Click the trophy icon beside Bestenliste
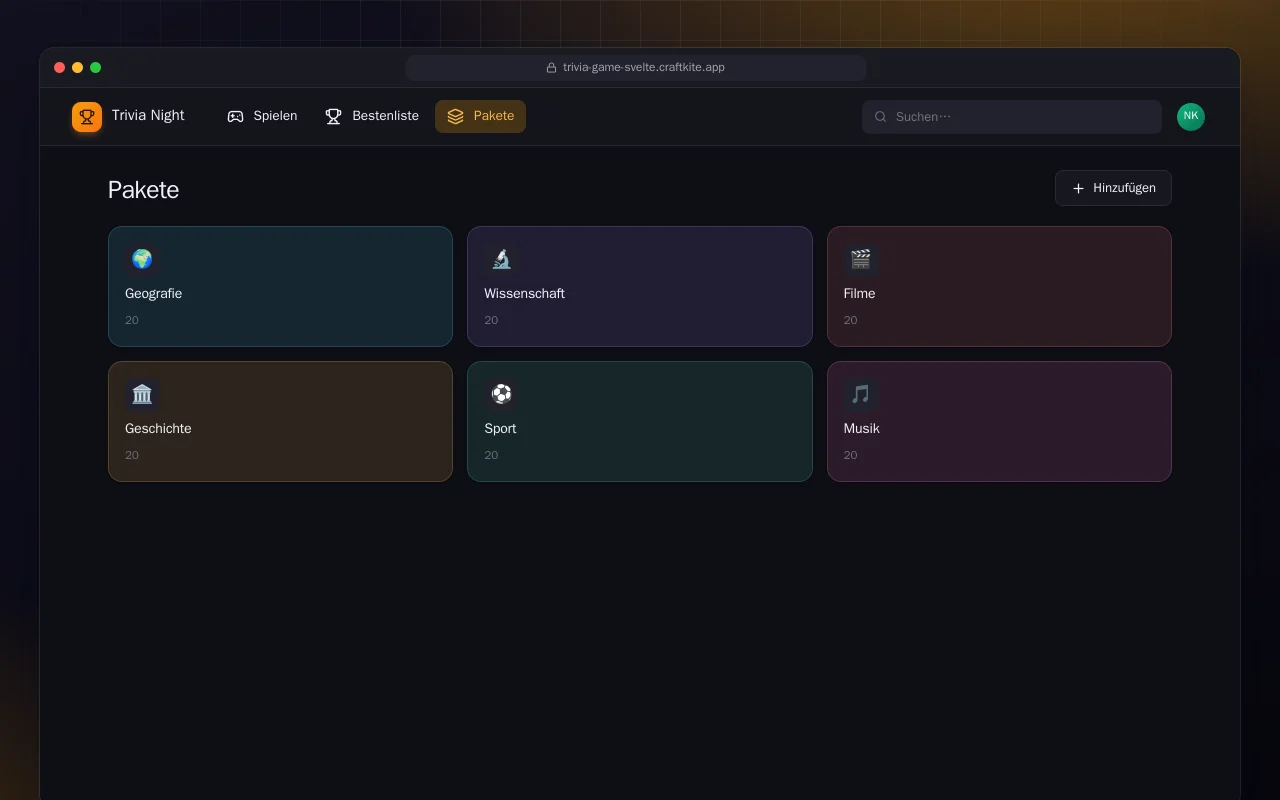Screen dimensions: 1280x800 334,116
